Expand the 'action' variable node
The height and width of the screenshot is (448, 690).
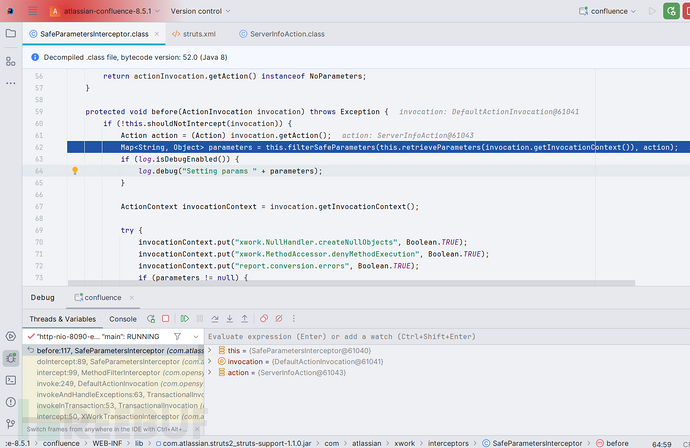[210, 372]
